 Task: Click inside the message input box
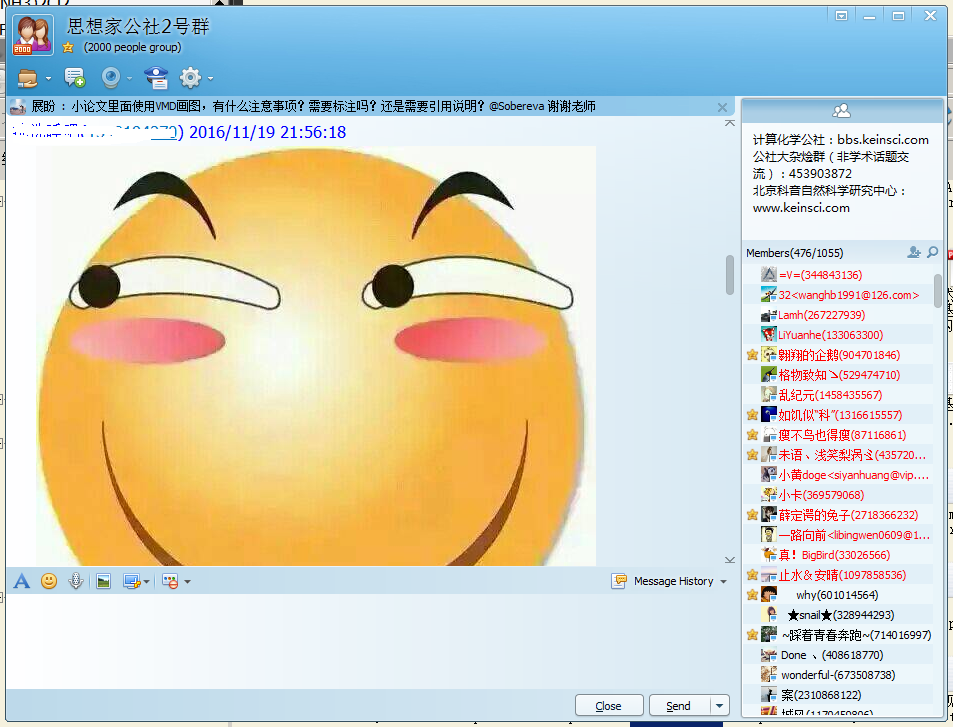pyautogui.click(x=370, y=641)
